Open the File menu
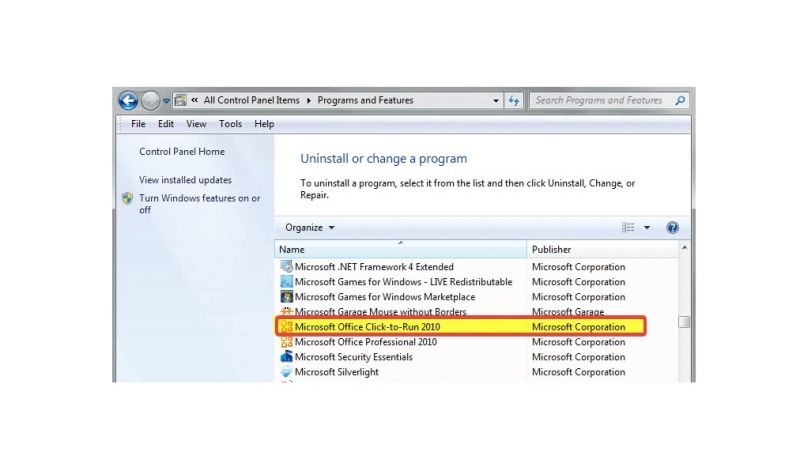The image size is (800, 450). (138, 124)
